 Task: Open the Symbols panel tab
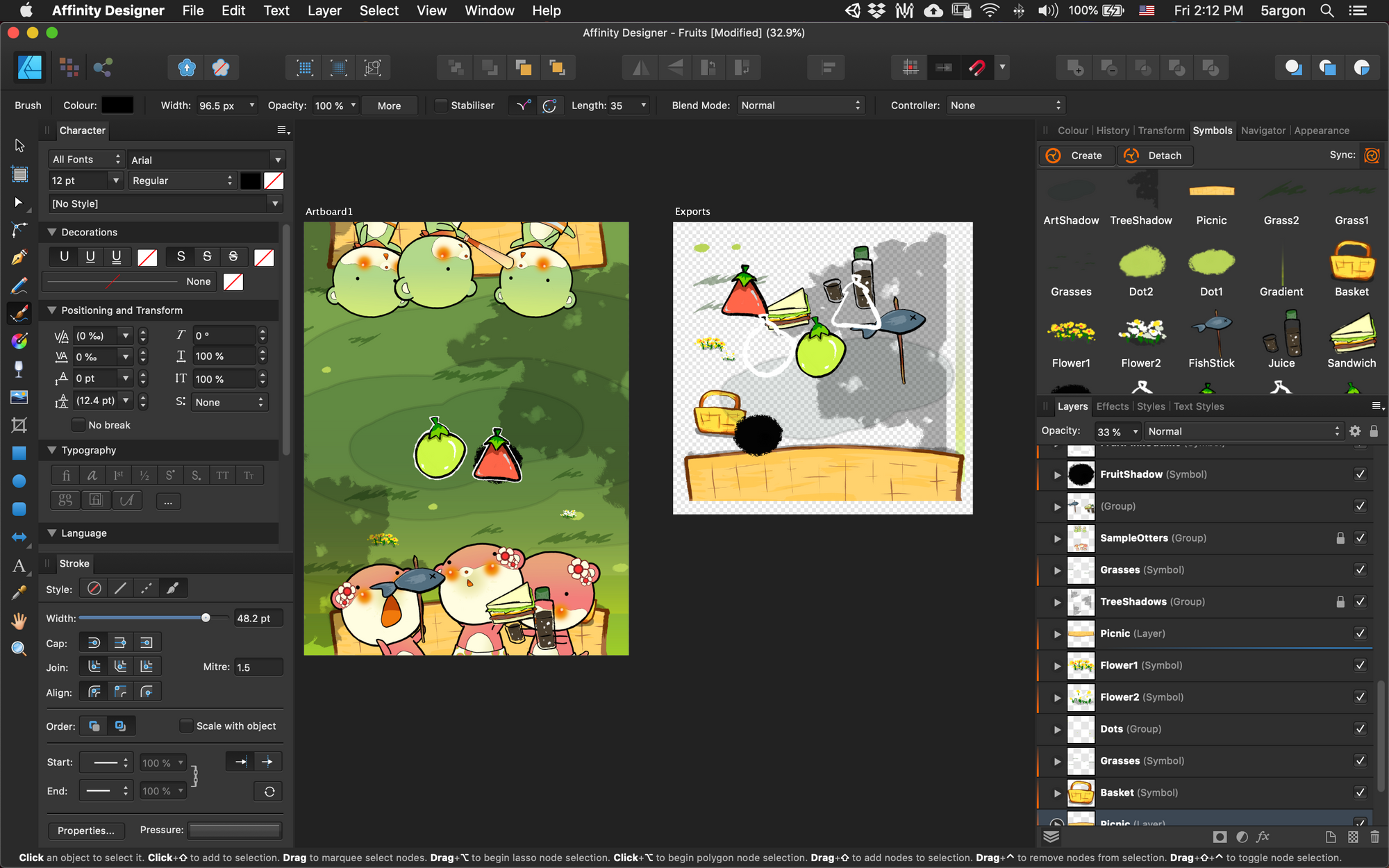[1212, 130]
